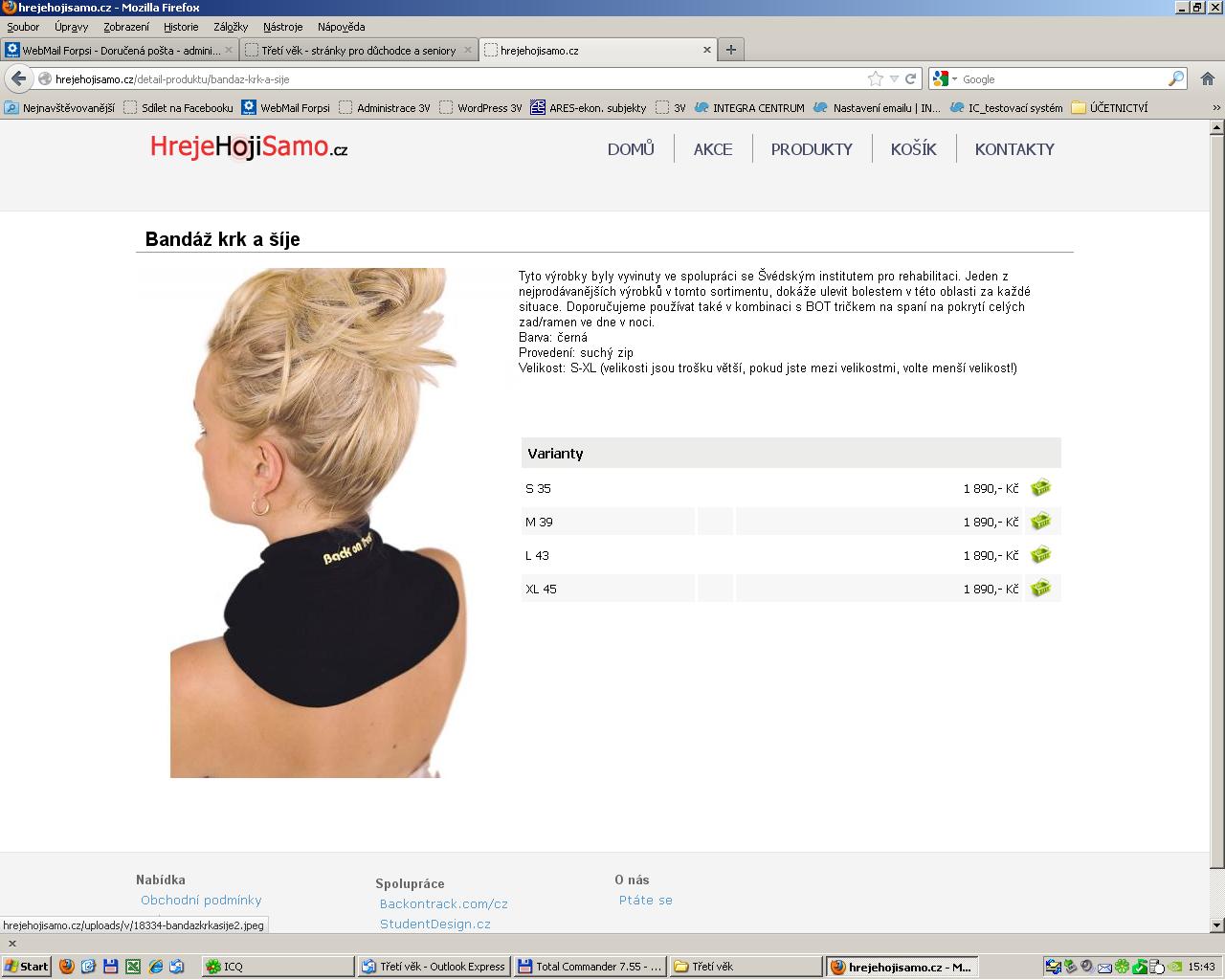Switch to the WebMail Forpsi tab
The width and height of the screenshot is (1225, 980).
120,50
